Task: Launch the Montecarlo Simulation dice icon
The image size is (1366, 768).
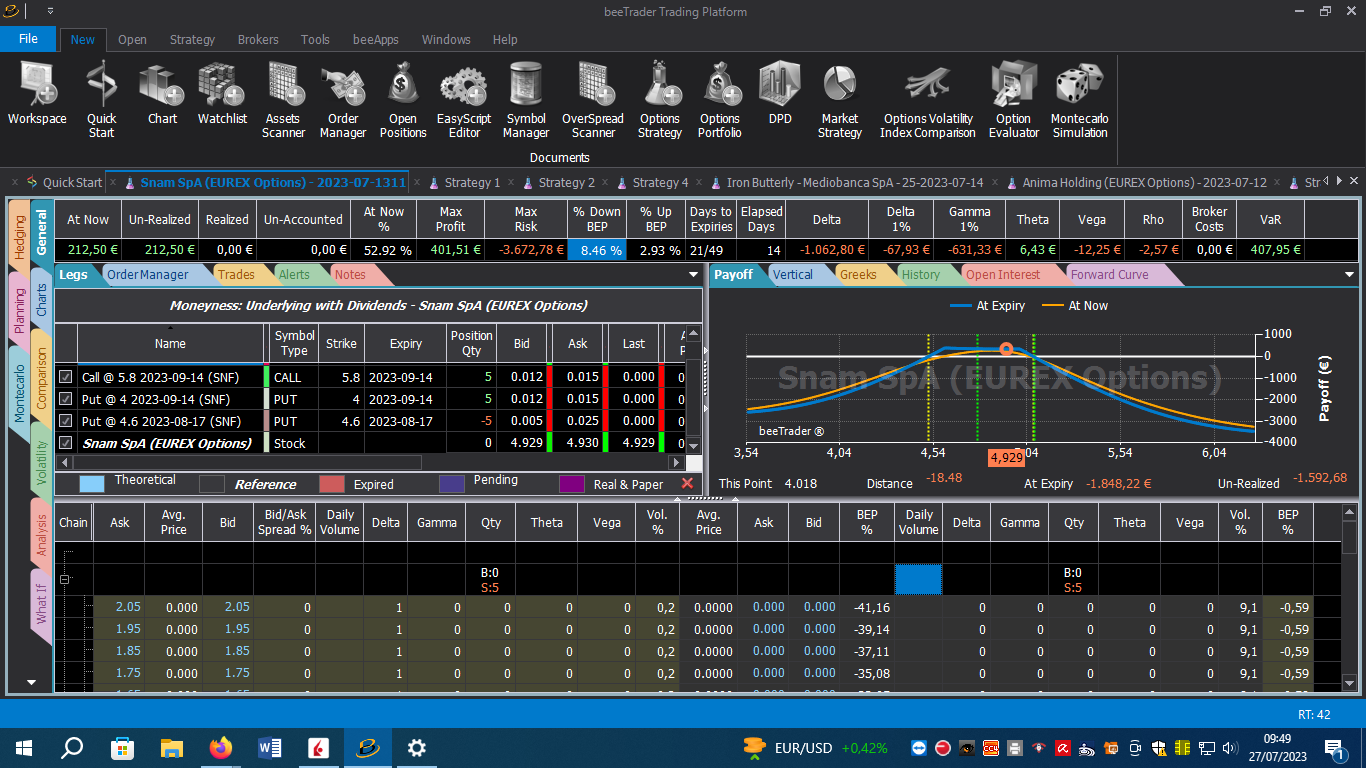Action: [1079, 100]
